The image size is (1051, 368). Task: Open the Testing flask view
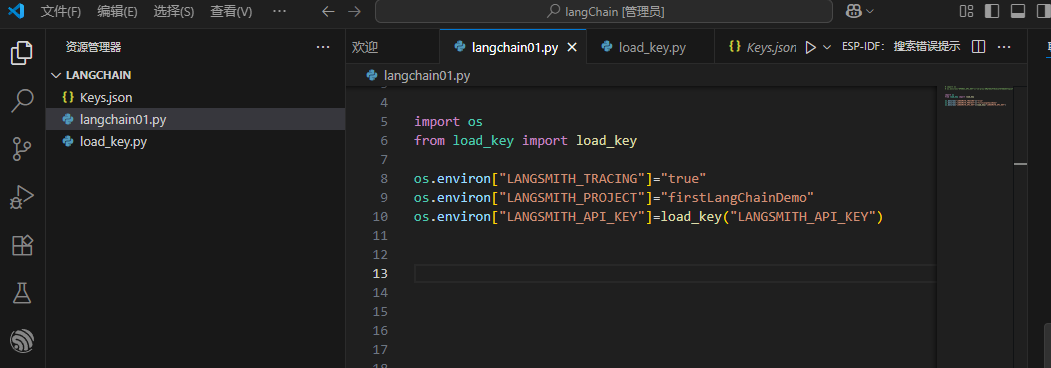(x=22, y=293)
